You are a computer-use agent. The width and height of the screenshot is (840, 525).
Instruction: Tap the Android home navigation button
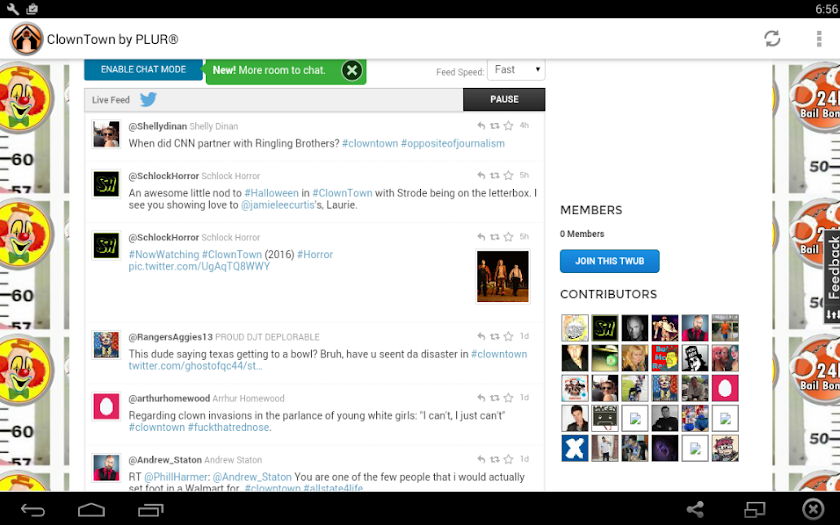pos(92,509)
